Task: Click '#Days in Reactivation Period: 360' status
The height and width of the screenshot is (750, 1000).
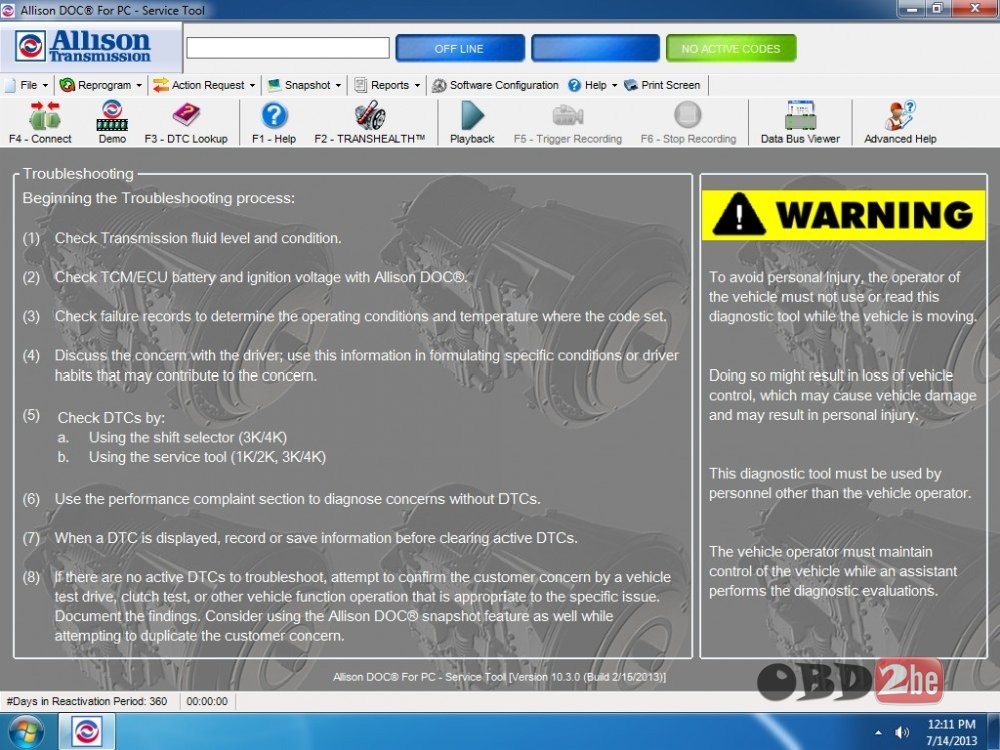Action: coord(87,702)
